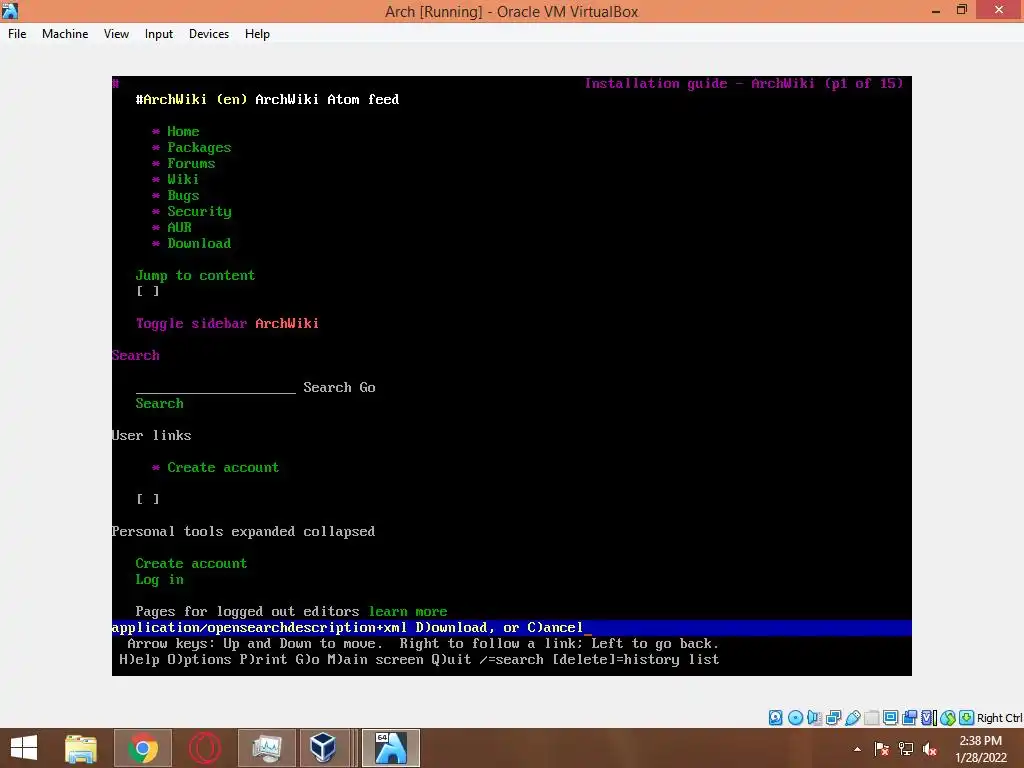The image size is (1024, 768).
Task: Open the View menu
Action: pos(116,34)
